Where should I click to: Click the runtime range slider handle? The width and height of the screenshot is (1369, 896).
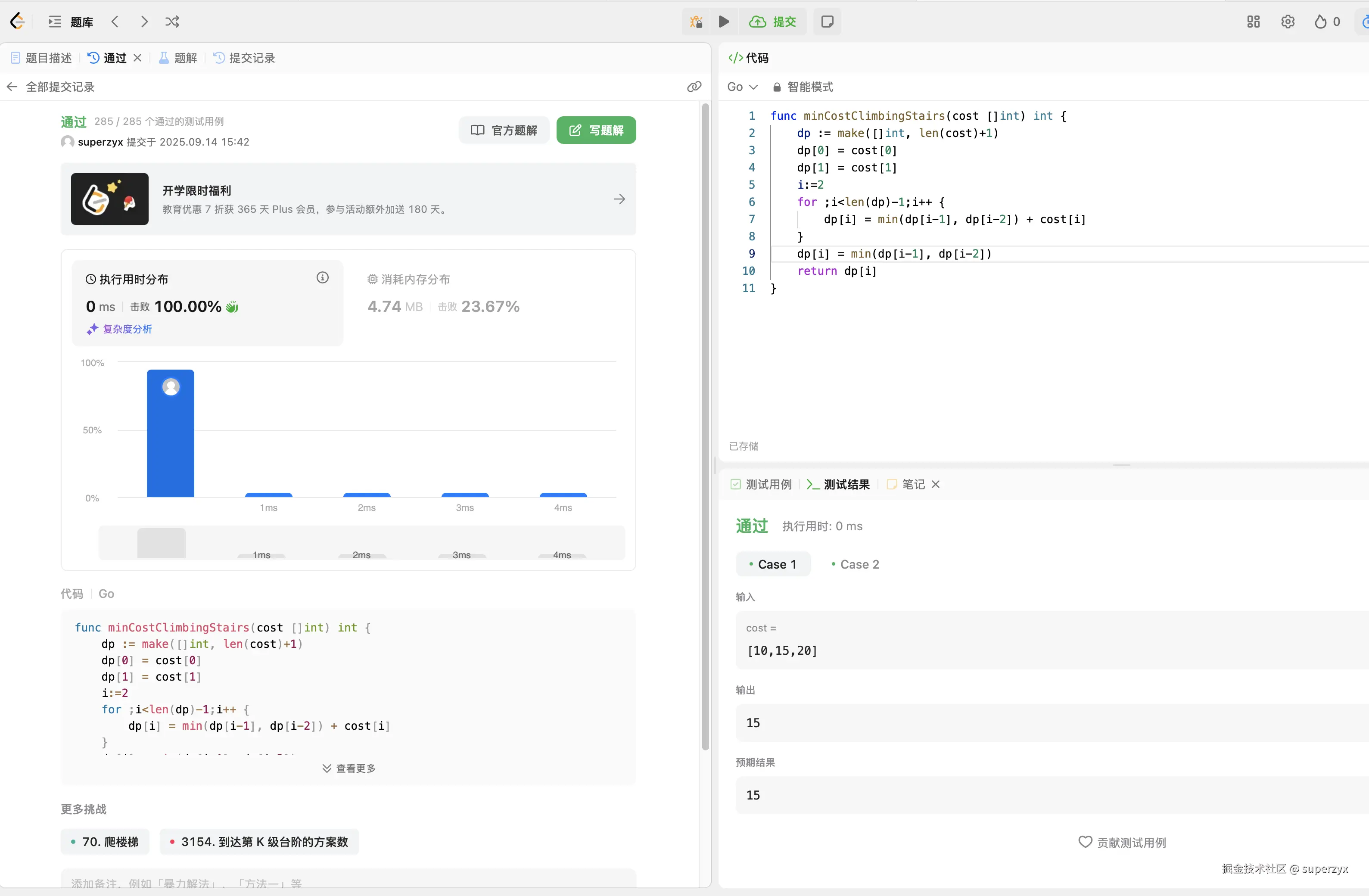click(161, 543)
